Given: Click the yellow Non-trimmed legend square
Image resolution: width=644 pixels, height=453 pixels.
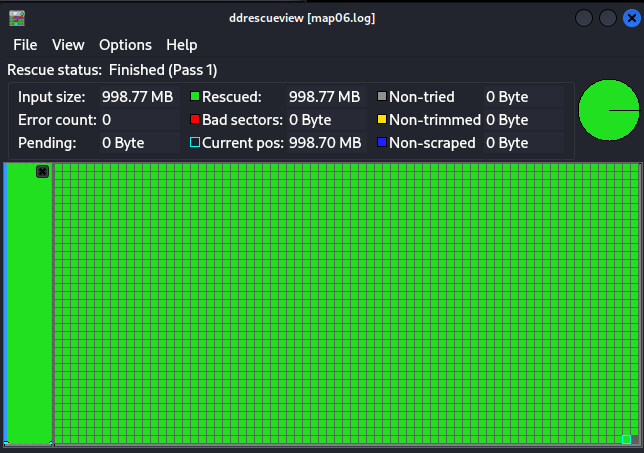Looking at the screenshot, I should click(382, 120).
